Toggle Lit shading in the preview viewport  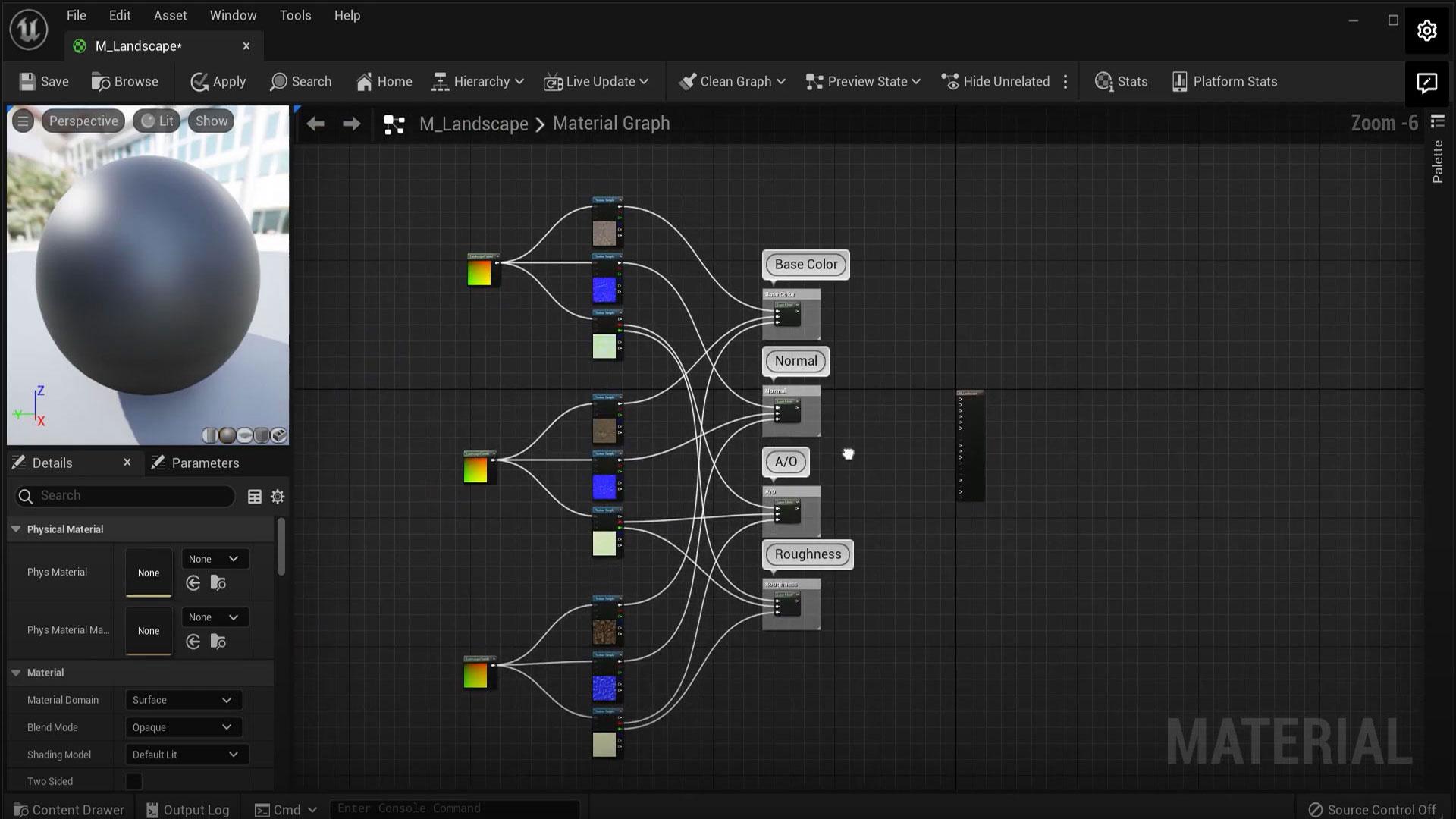pyautogui.click(x=156, y=120)
